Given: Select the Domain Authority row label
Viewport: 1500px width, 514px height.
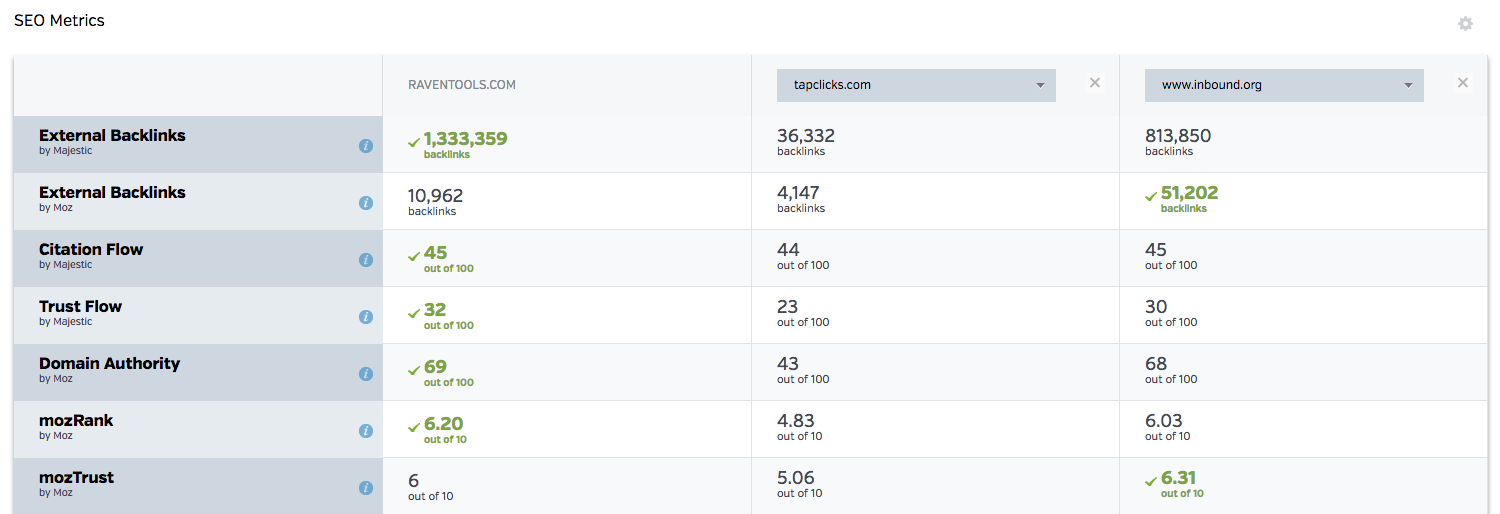Looking at the screenshot, I should point(110,364).
